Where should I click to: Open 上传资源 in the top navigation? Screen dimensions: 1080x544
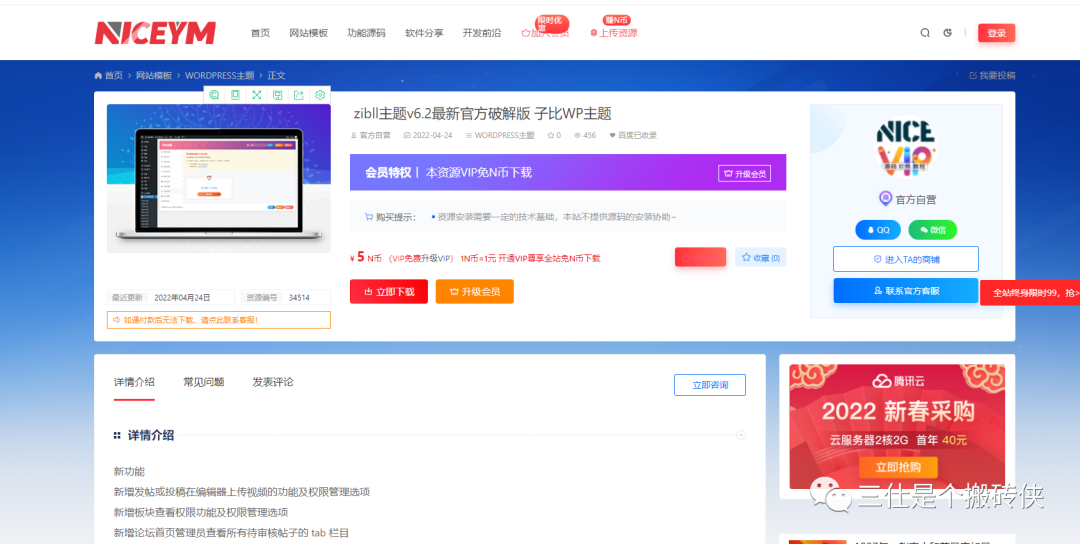click(614, 33)
